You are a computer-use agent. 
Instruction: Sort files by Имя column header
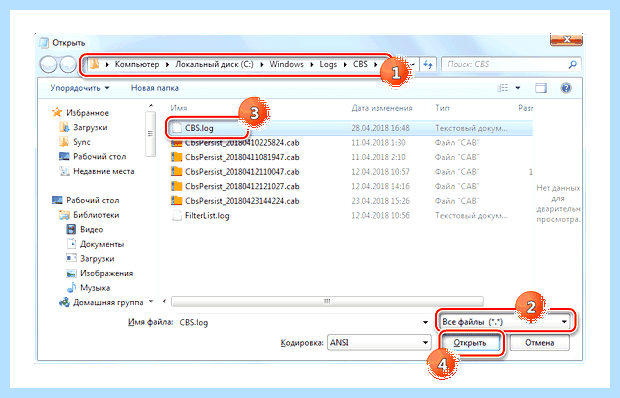click(179, 108)
